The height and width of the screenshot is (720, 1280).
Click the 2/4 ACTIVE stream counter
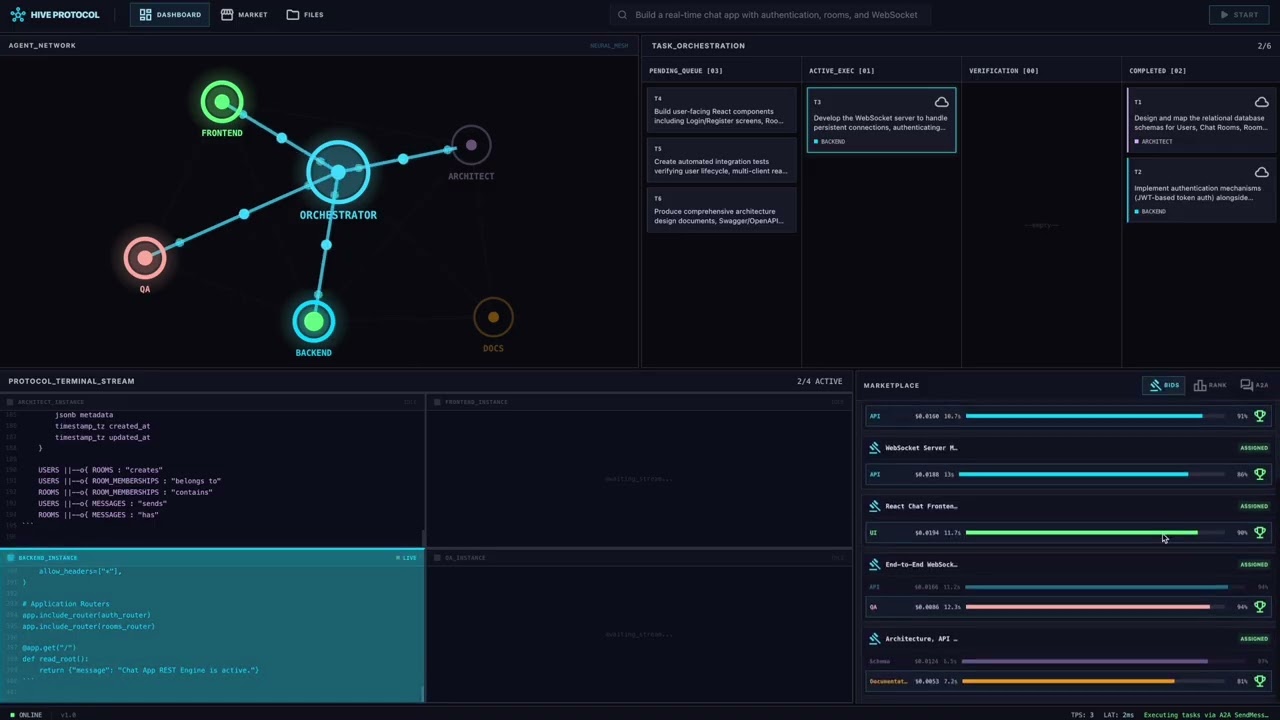coord(820,381)
